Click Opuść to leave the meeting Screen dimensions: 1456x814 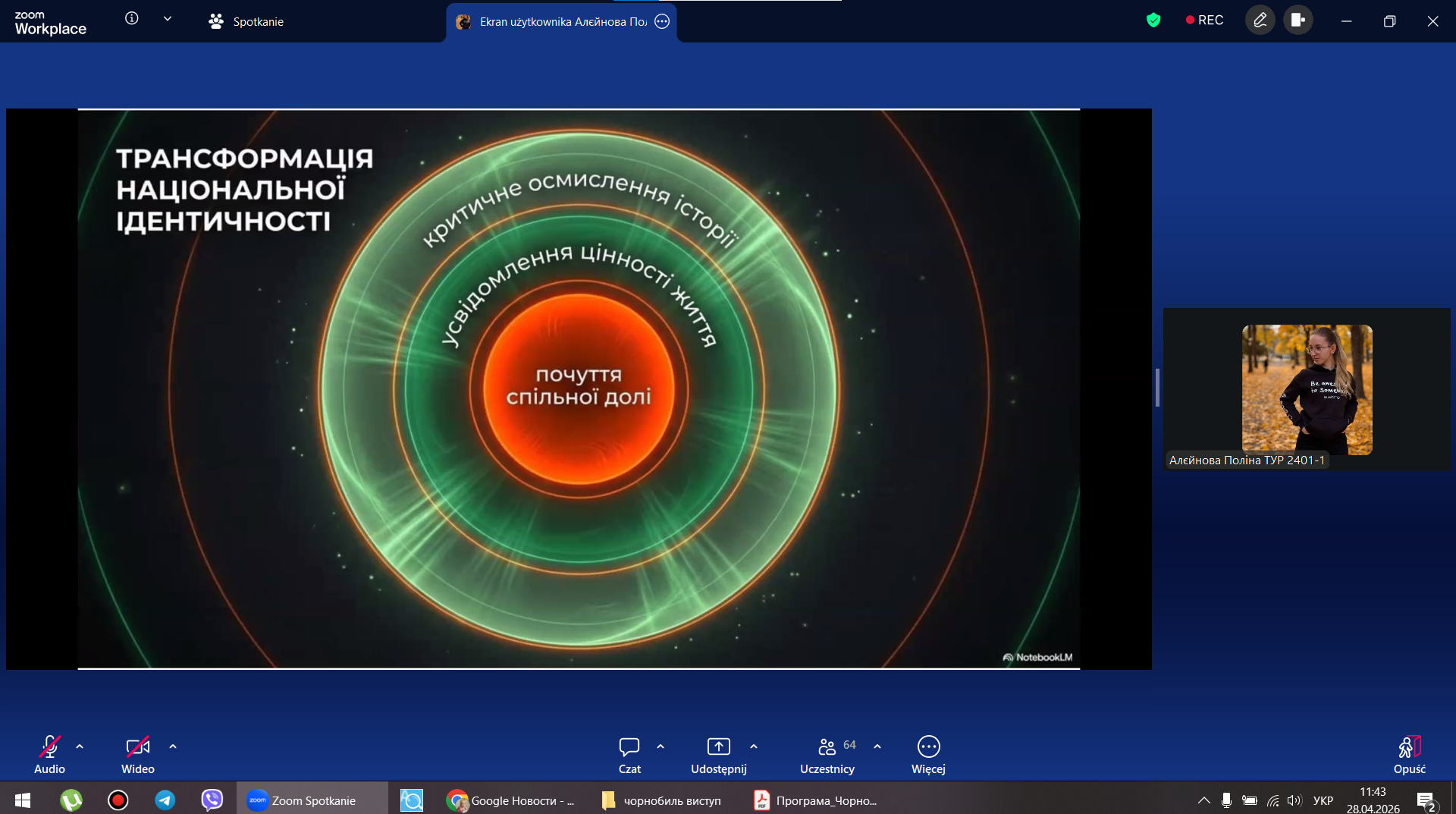[1409, 755]
